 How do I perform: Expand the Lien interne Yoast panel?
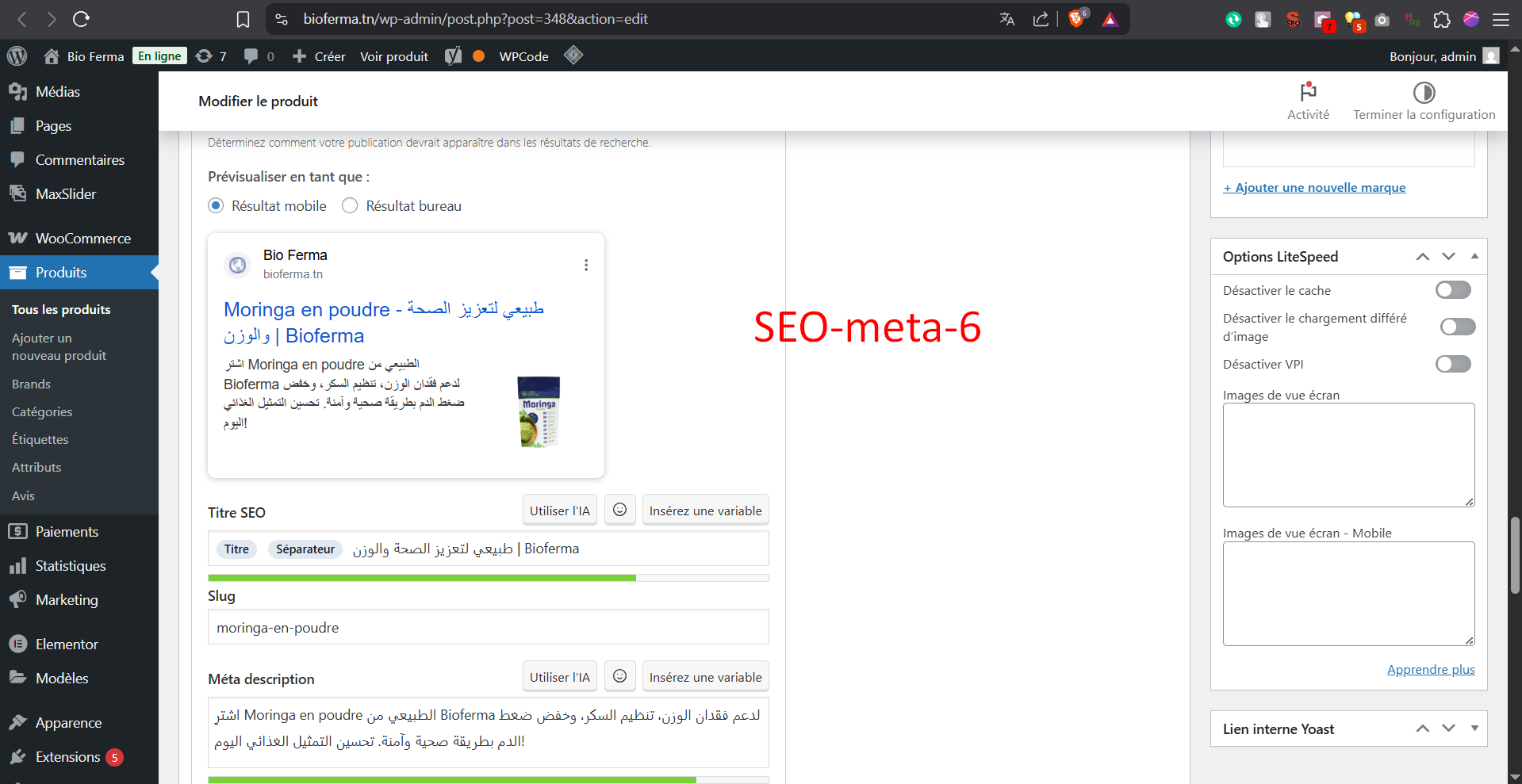1474,728
